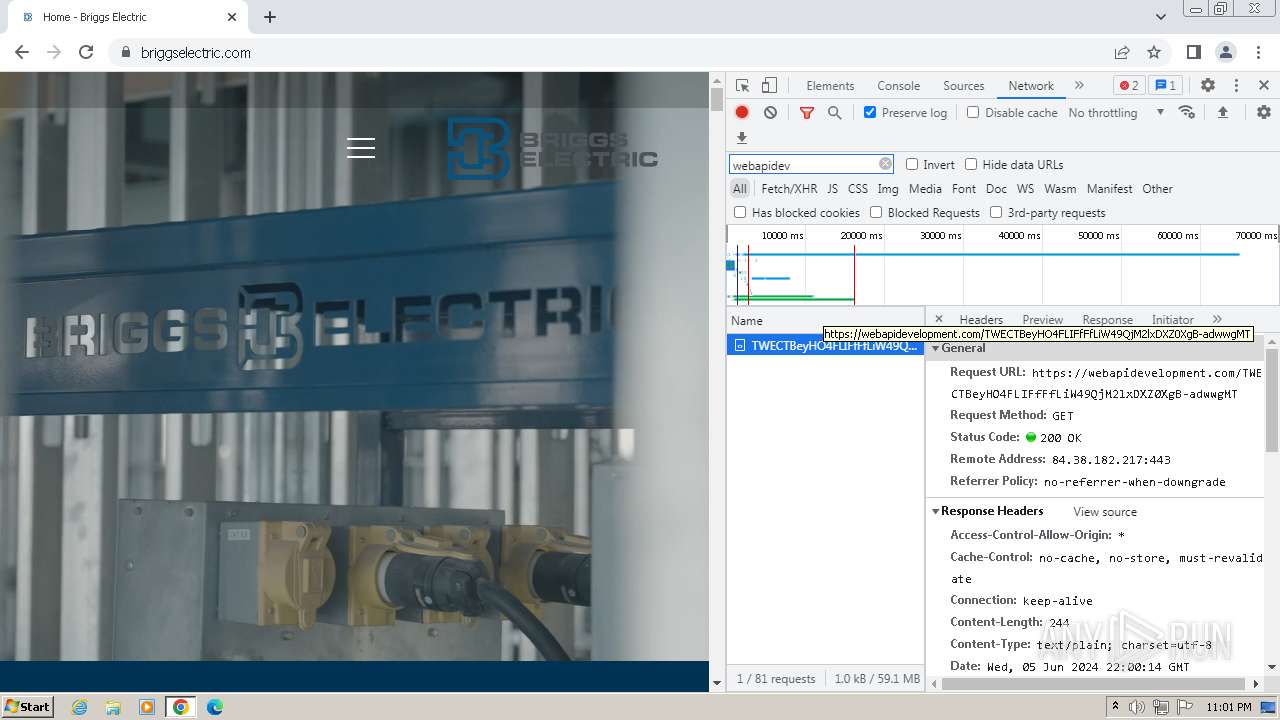Open DevTools customize three-dot menu
Image resolution: width=1280 pixels, height=720 pixels.
pos(1236,85)
